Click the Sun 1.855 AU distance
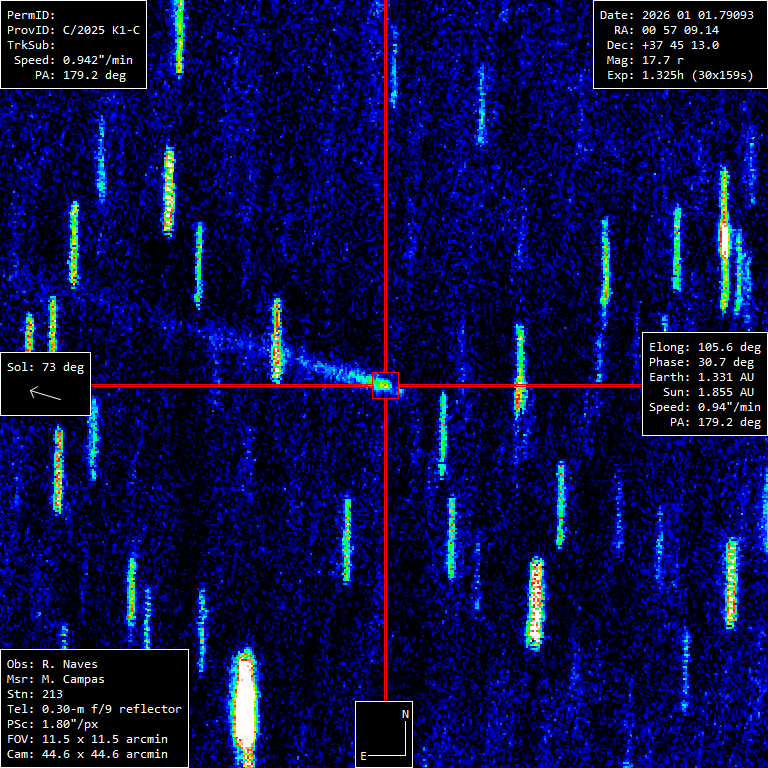Screen dimensions: 768x768 712,393
